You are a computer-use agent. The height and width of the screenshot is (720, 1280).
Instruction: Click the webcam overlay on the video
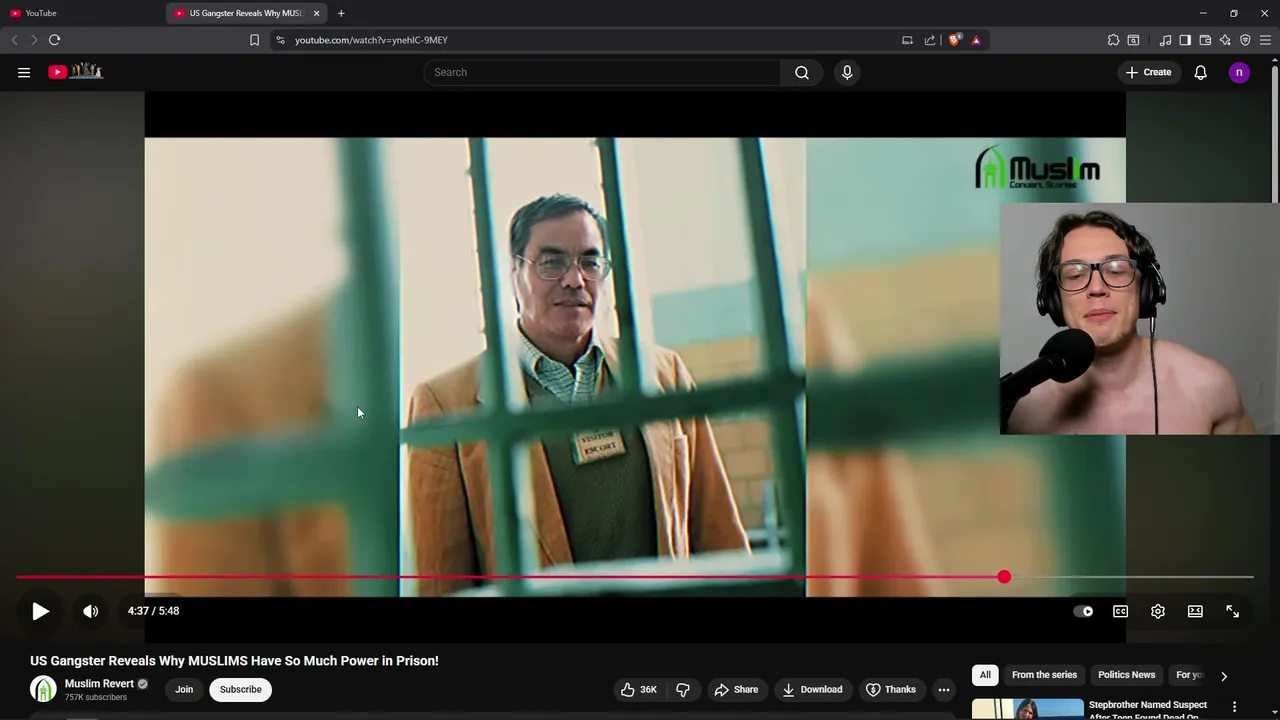coord(1140,319)
